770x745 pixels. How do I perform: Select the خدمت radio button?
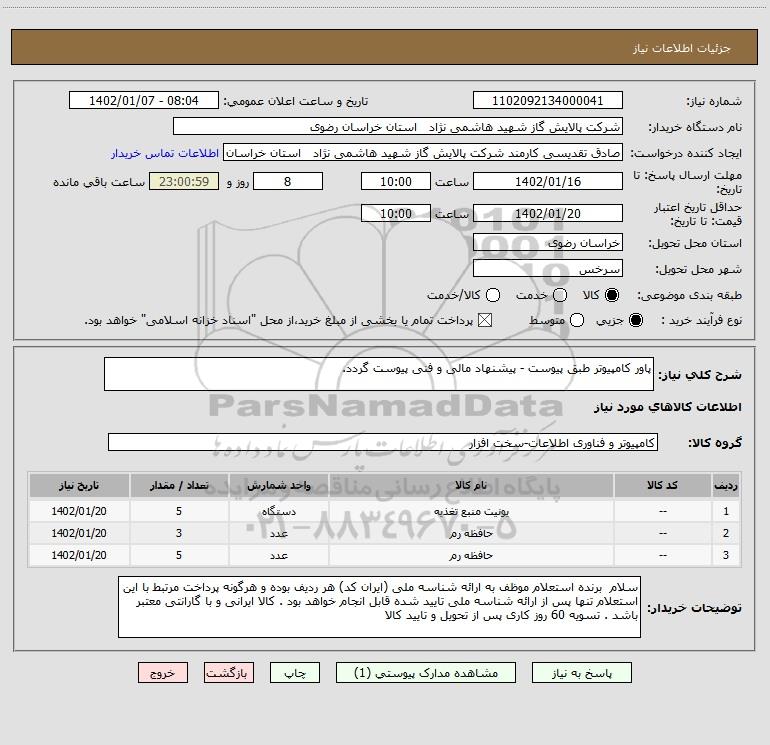(560, 295)
